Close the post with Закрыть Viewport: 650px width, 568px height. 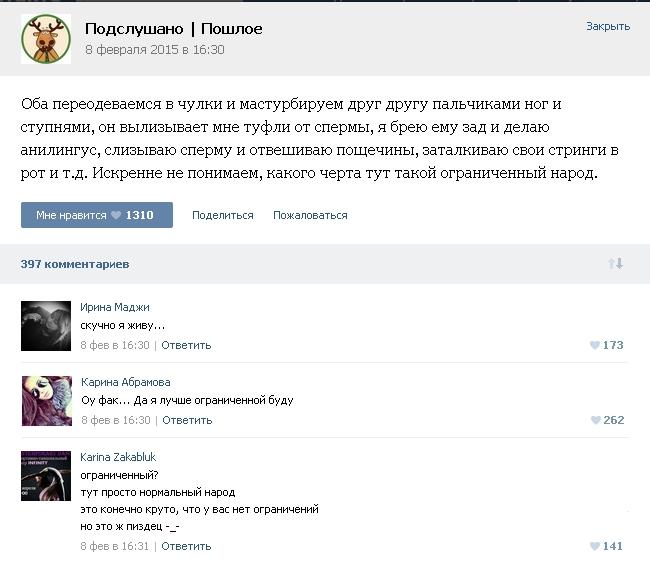click(x=608, y=27)
